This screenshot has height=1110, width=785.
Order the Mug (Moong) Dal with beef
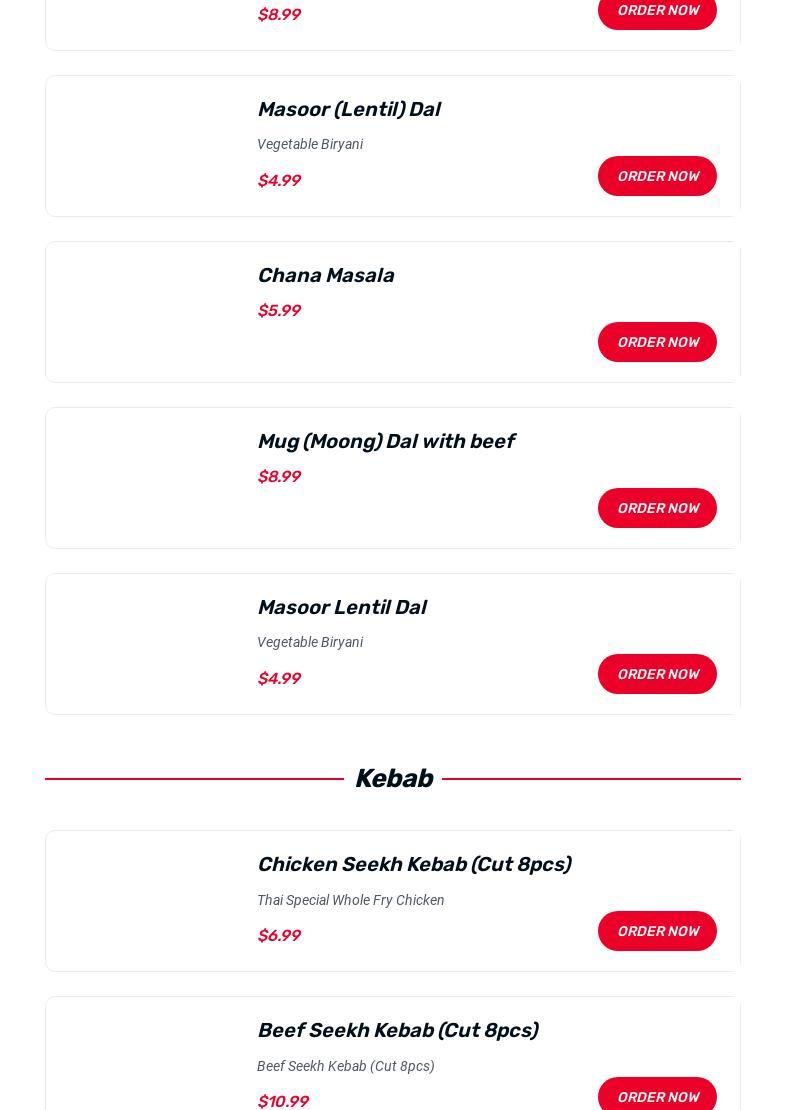click(x=657, y=508)
